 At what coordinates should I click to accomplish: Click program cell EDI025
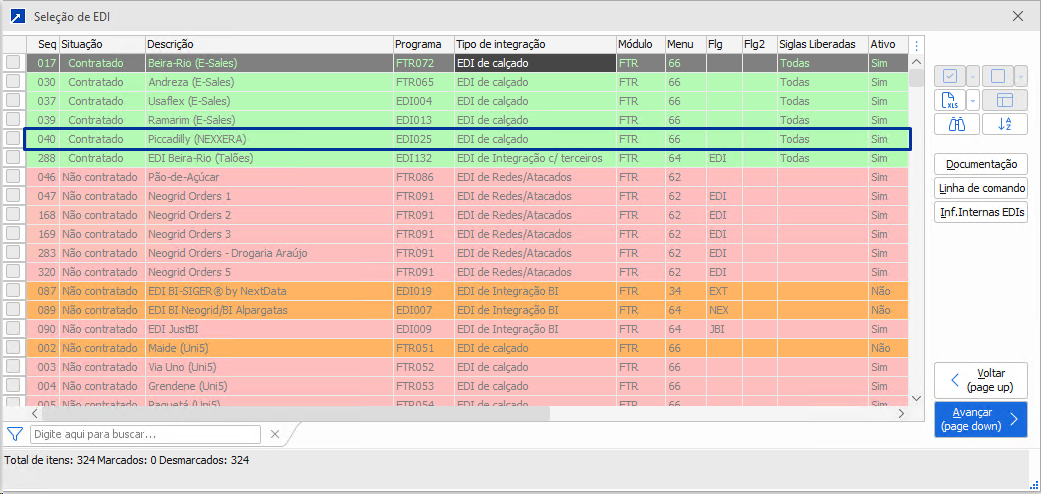click(423, 139)
